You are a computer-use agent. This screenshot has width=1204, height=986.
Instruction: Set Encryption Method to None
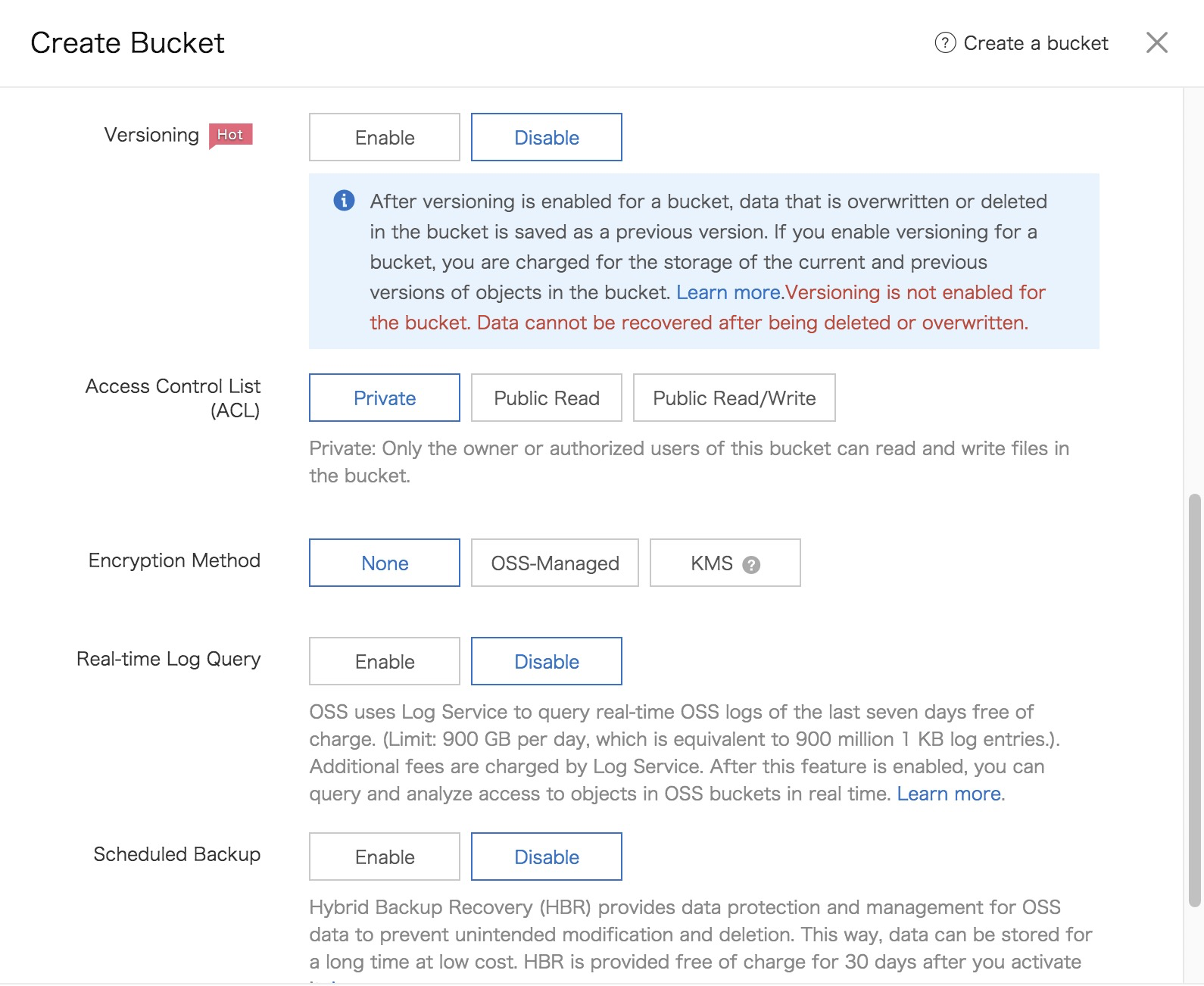(x=384, y=563)
